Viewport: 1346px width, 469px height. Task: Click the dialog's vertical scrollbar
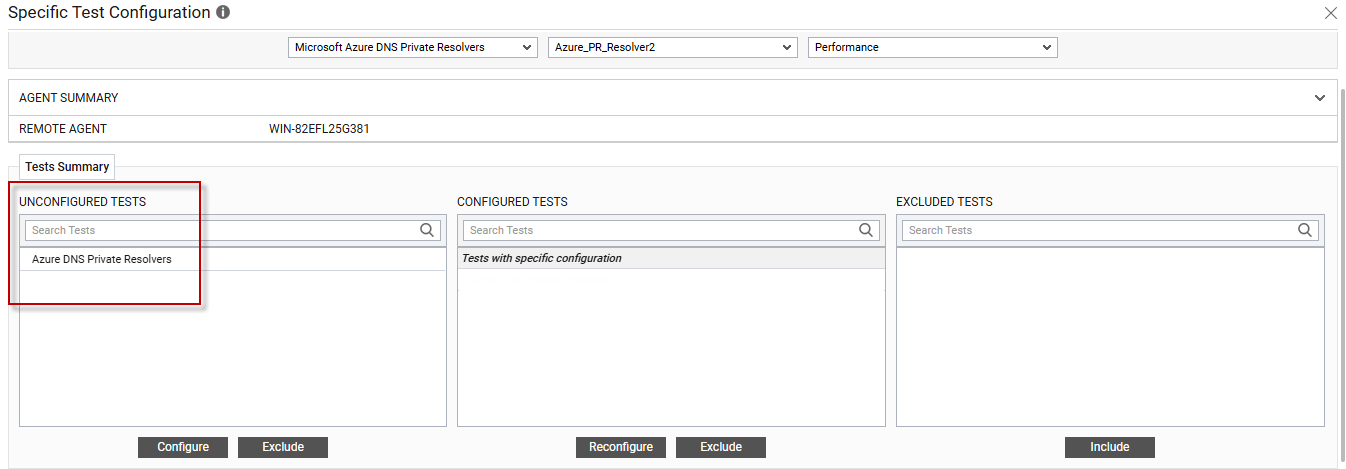[1341, 250]
